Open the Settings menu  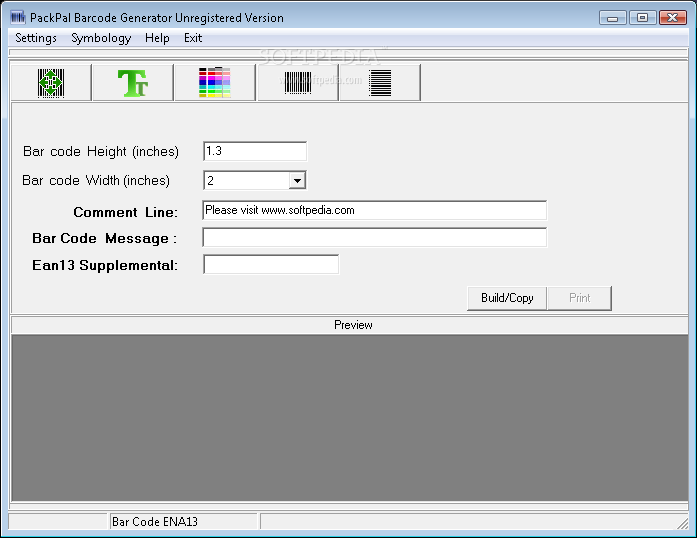coord(36,38)
